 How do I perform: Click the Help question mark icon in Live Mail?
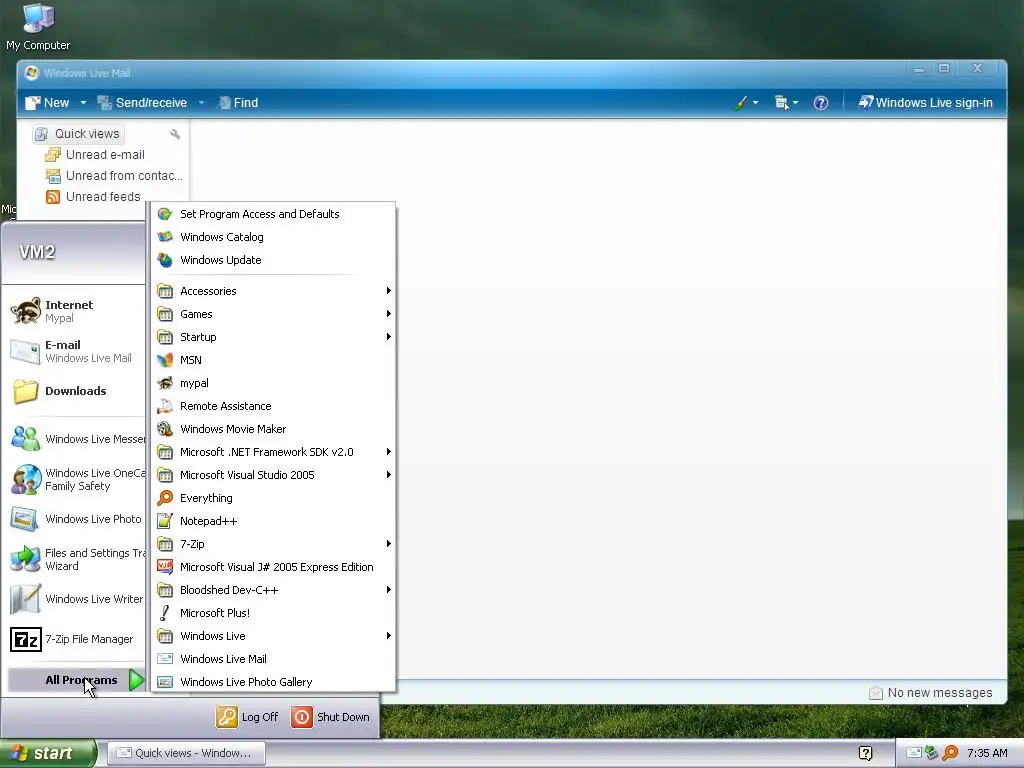[x=821, y=103]
